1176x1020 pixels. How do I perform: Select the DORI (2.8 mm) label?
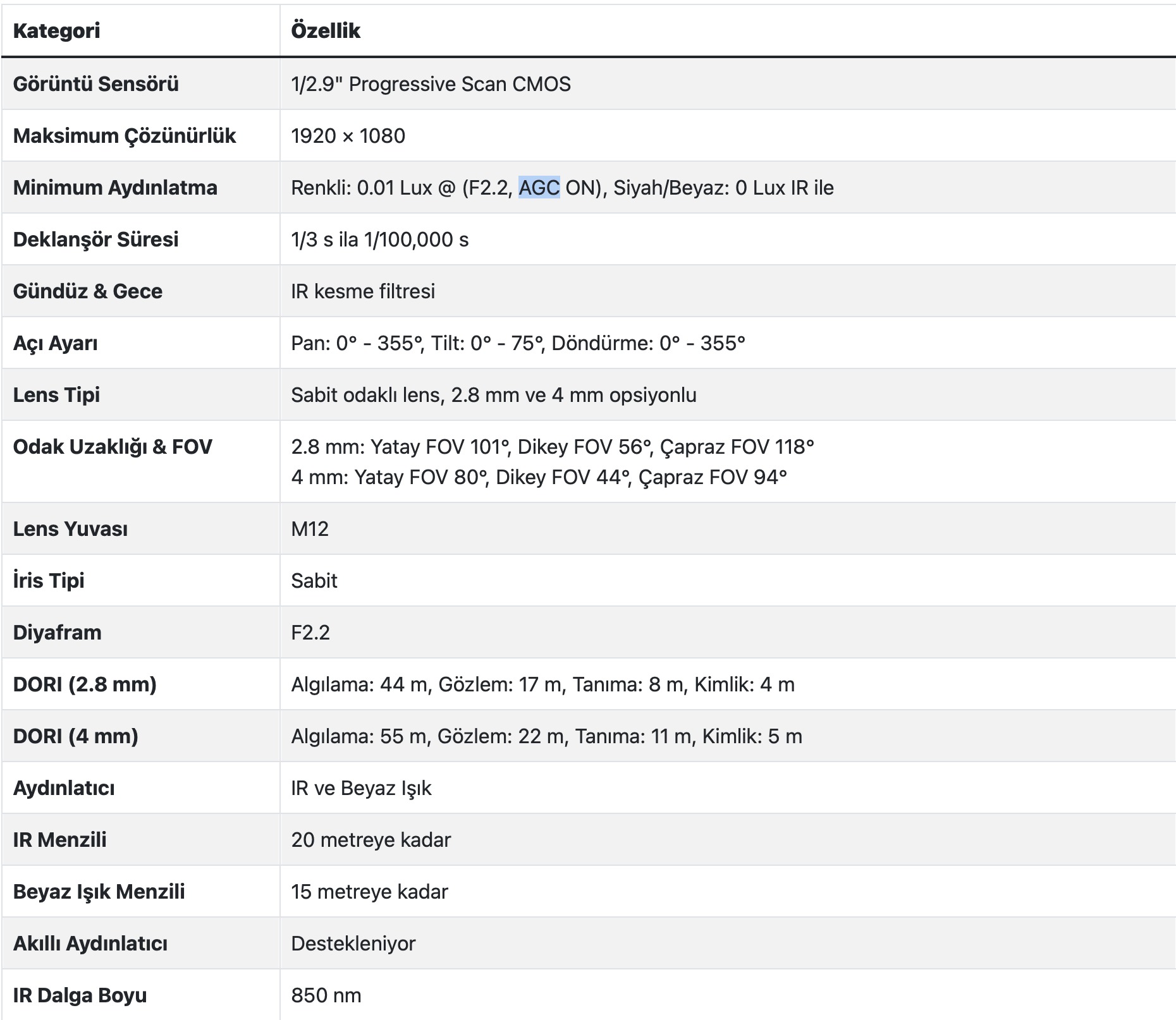[85, 684]
